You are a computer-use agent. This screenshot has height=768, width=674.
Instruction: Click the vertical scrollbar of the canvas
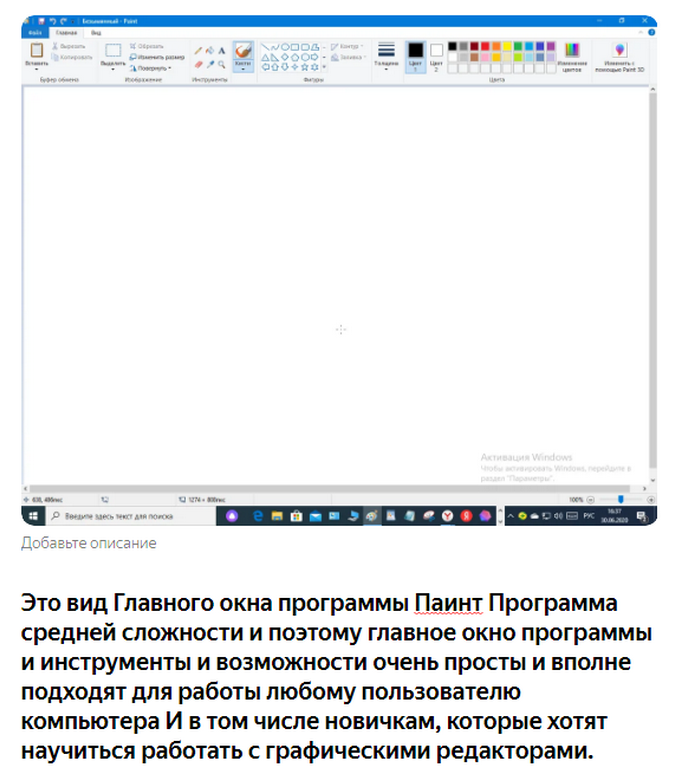click(x=652, y=279)
